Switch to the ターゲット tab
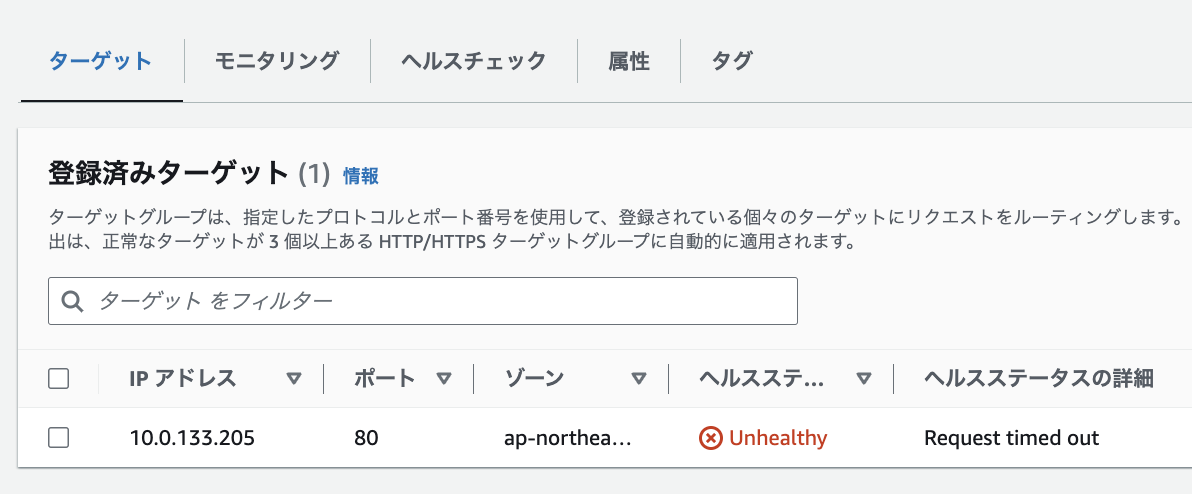Viewport: 1192px width, 494px height. (x=101, y=62)
